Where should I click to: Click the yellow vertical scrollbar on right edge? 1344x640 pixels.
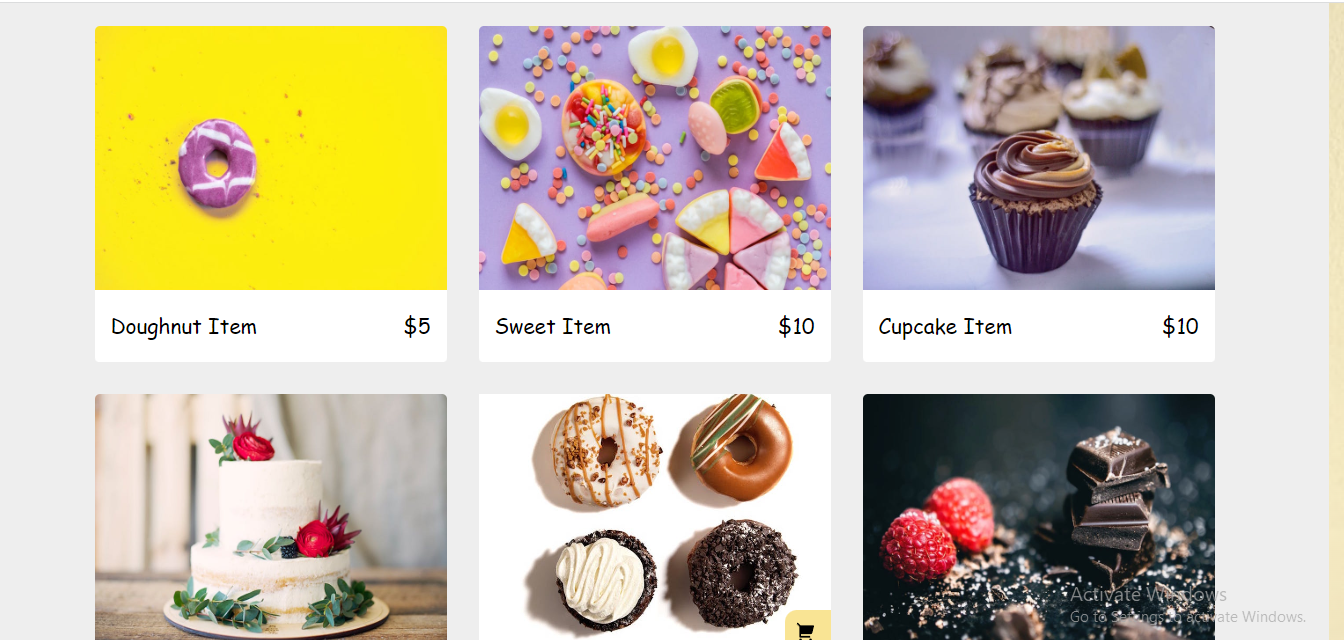click(x=1336, y=320)
